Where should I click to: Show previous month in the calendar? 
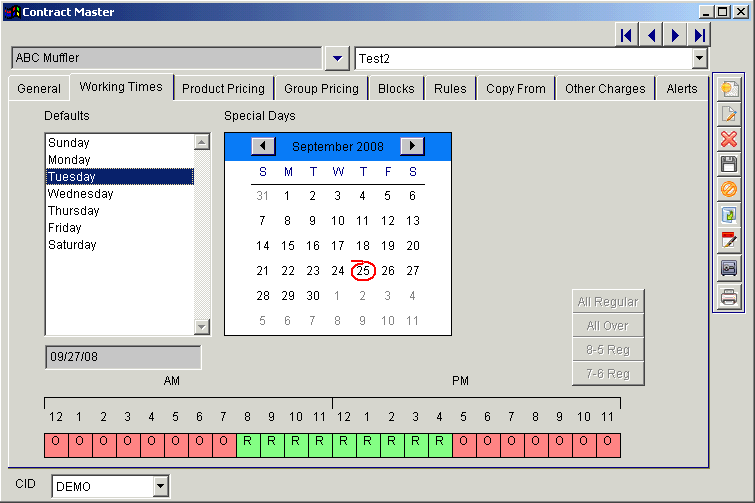[x=263, y=146]
